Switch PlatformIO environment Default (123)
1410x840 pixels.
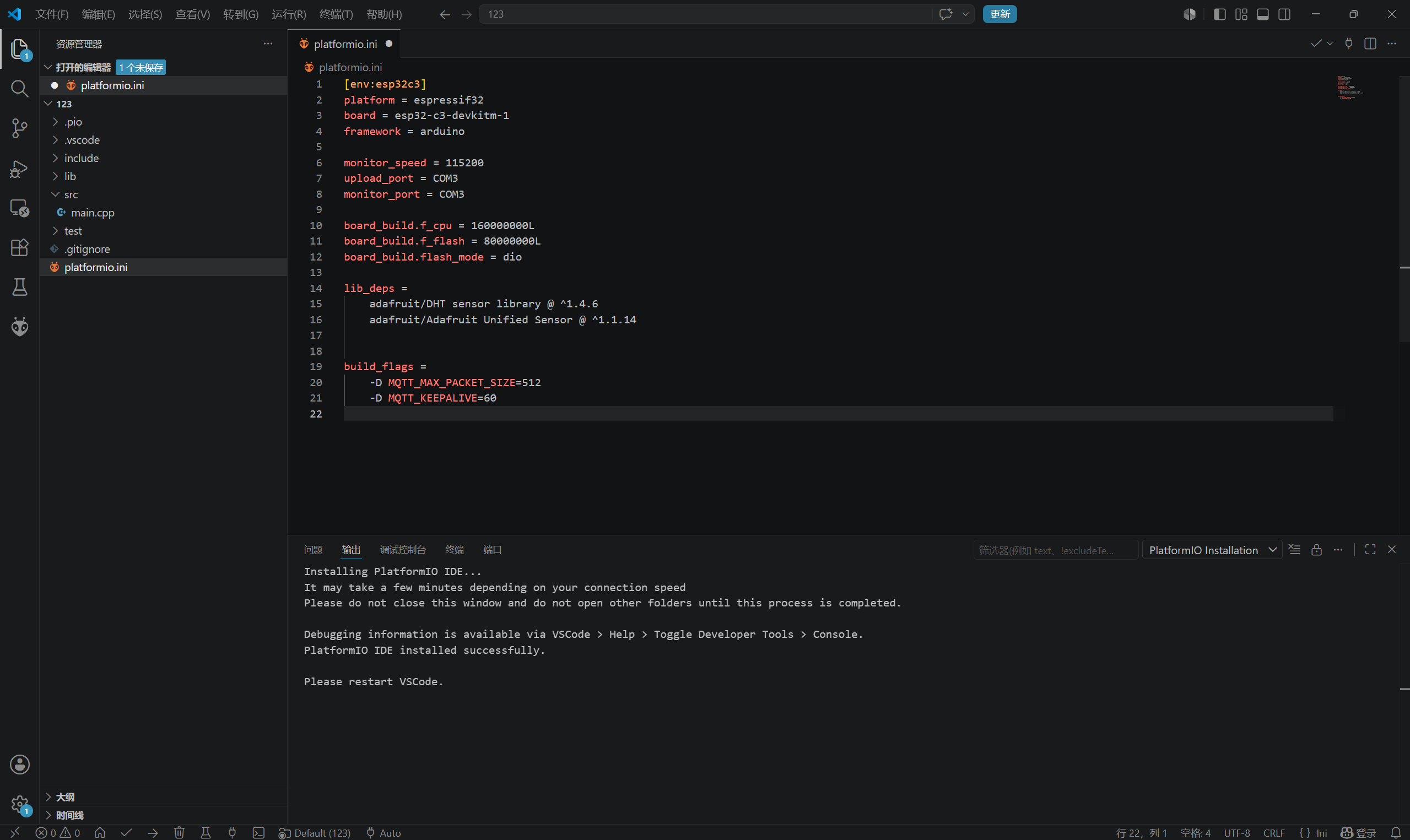(315, 833)
